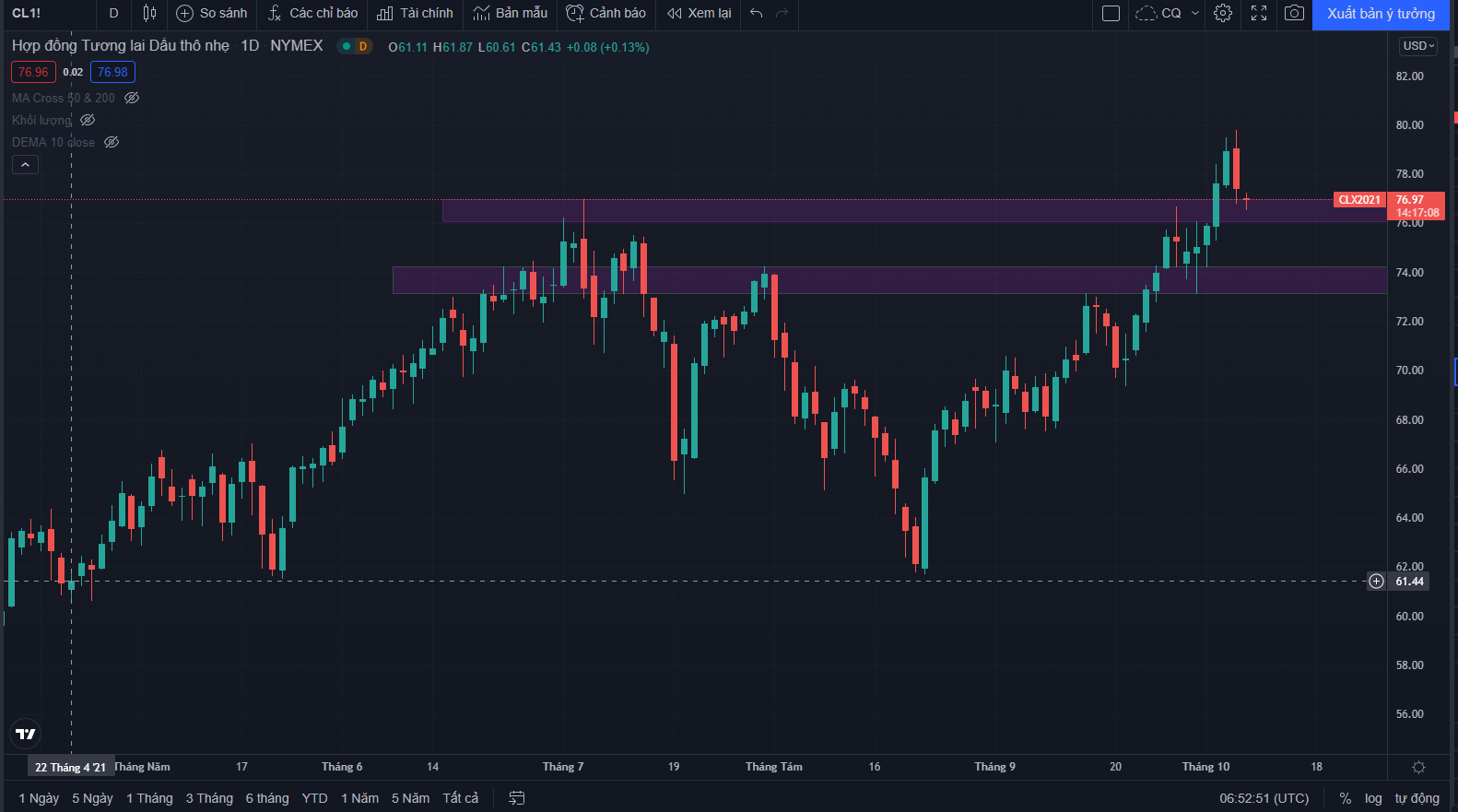Click the undo arrow
The height and width of the screenshot is (812, 1458).
pyautogui.click(x=757, y=13)
